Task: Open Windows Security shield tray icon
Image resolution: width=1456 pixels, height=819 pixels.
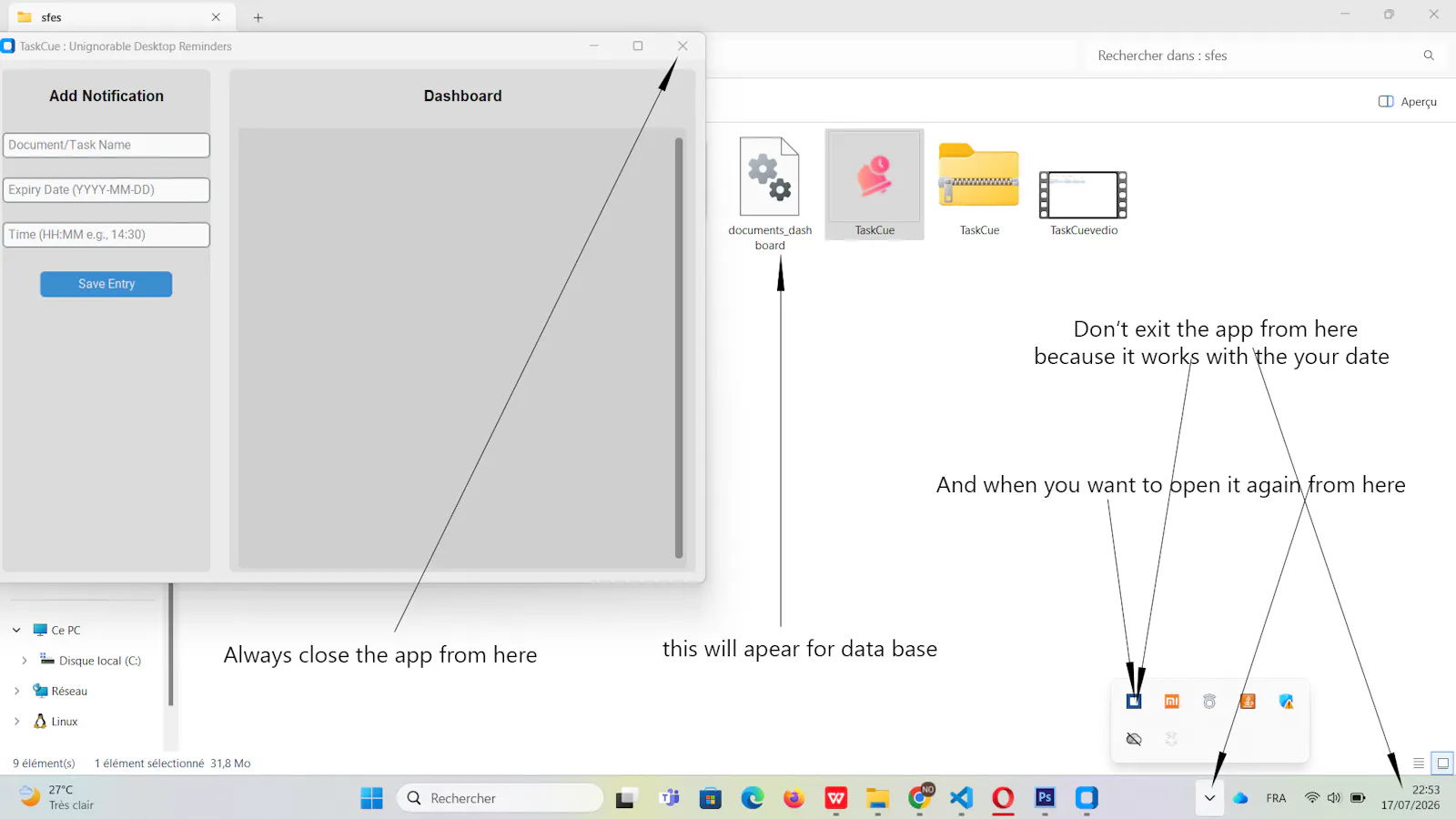Action: [1286, 702]
